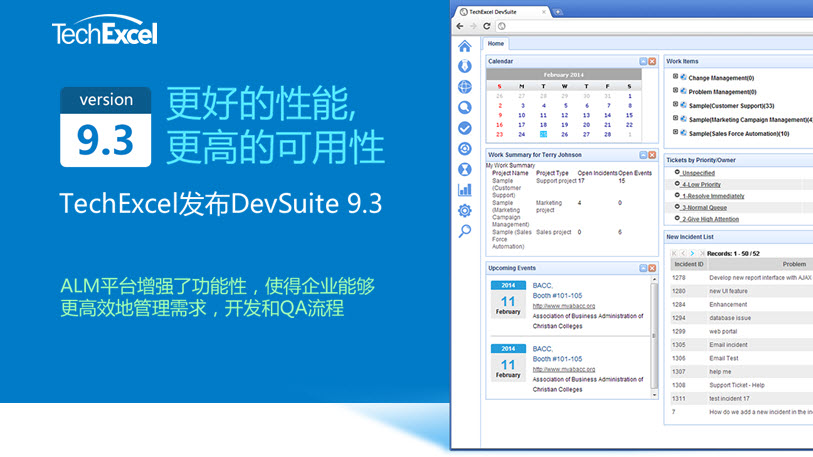Image resolution: width=813 pixels, height=457 pixels.
Task: Sort by the Problem column header
Action: coord(794,265)
